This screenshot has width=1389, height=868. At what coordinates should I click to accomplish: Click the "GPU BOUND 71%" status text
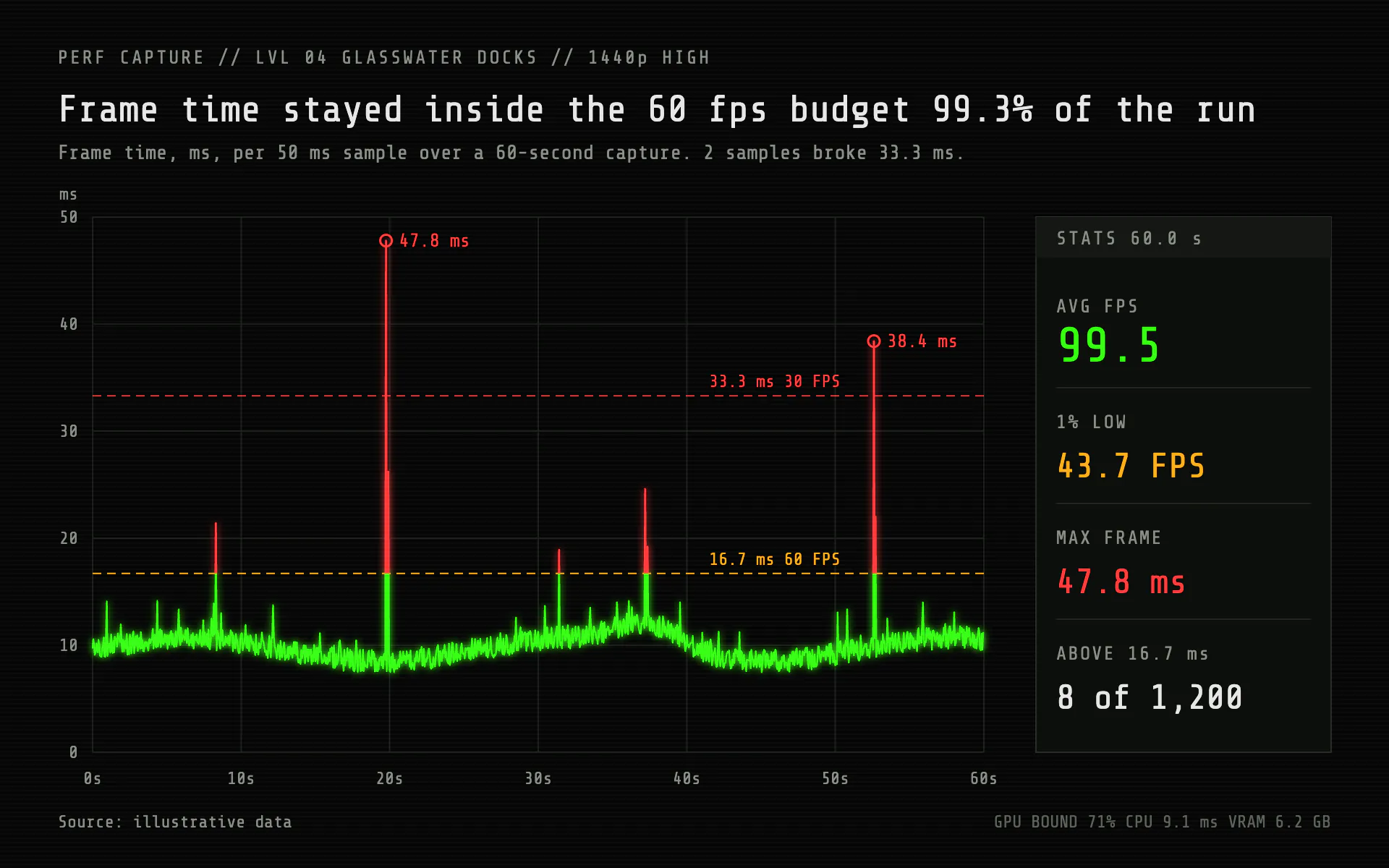1054,822
